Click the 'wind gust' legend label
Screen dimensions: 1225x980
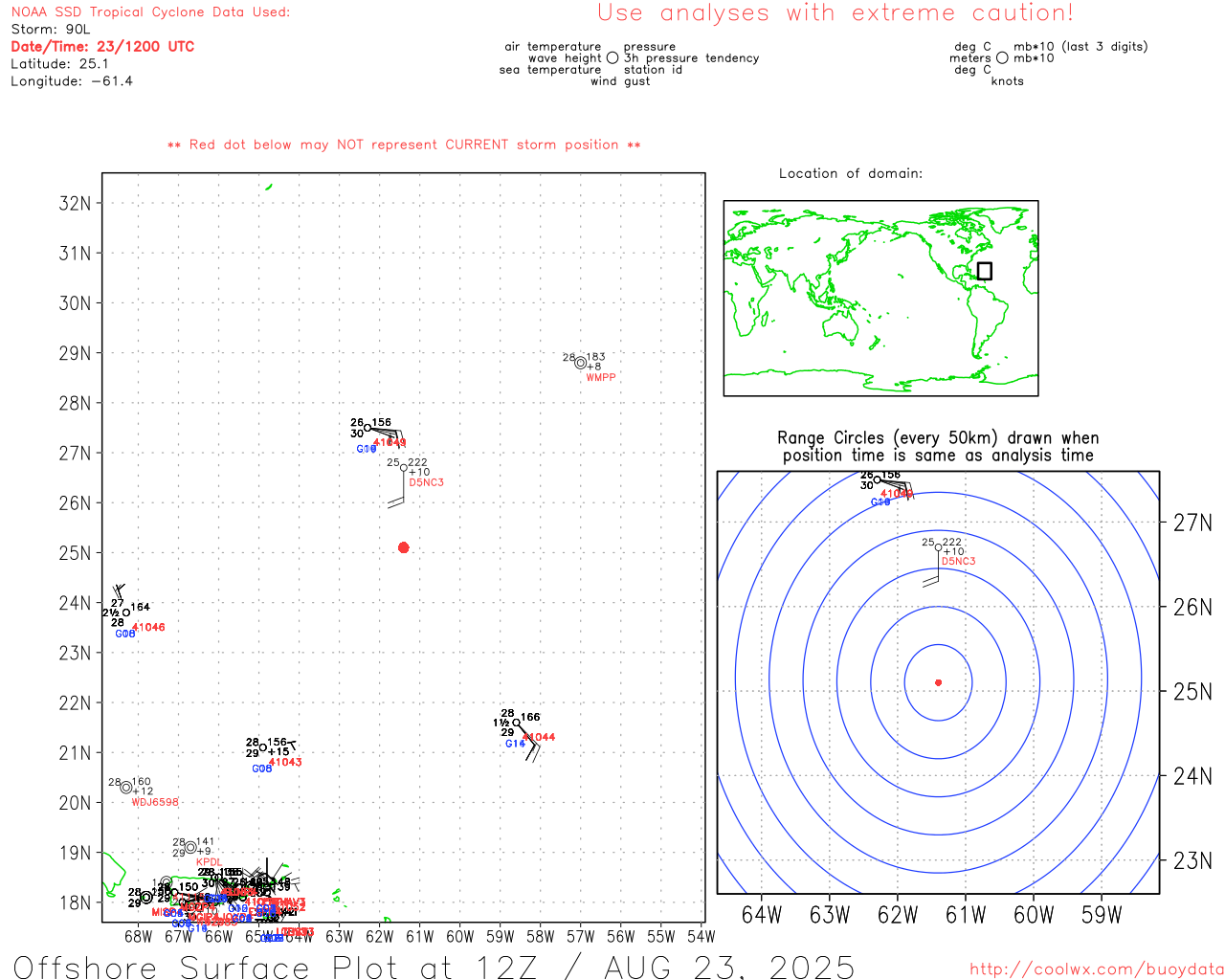click(620, 81)
